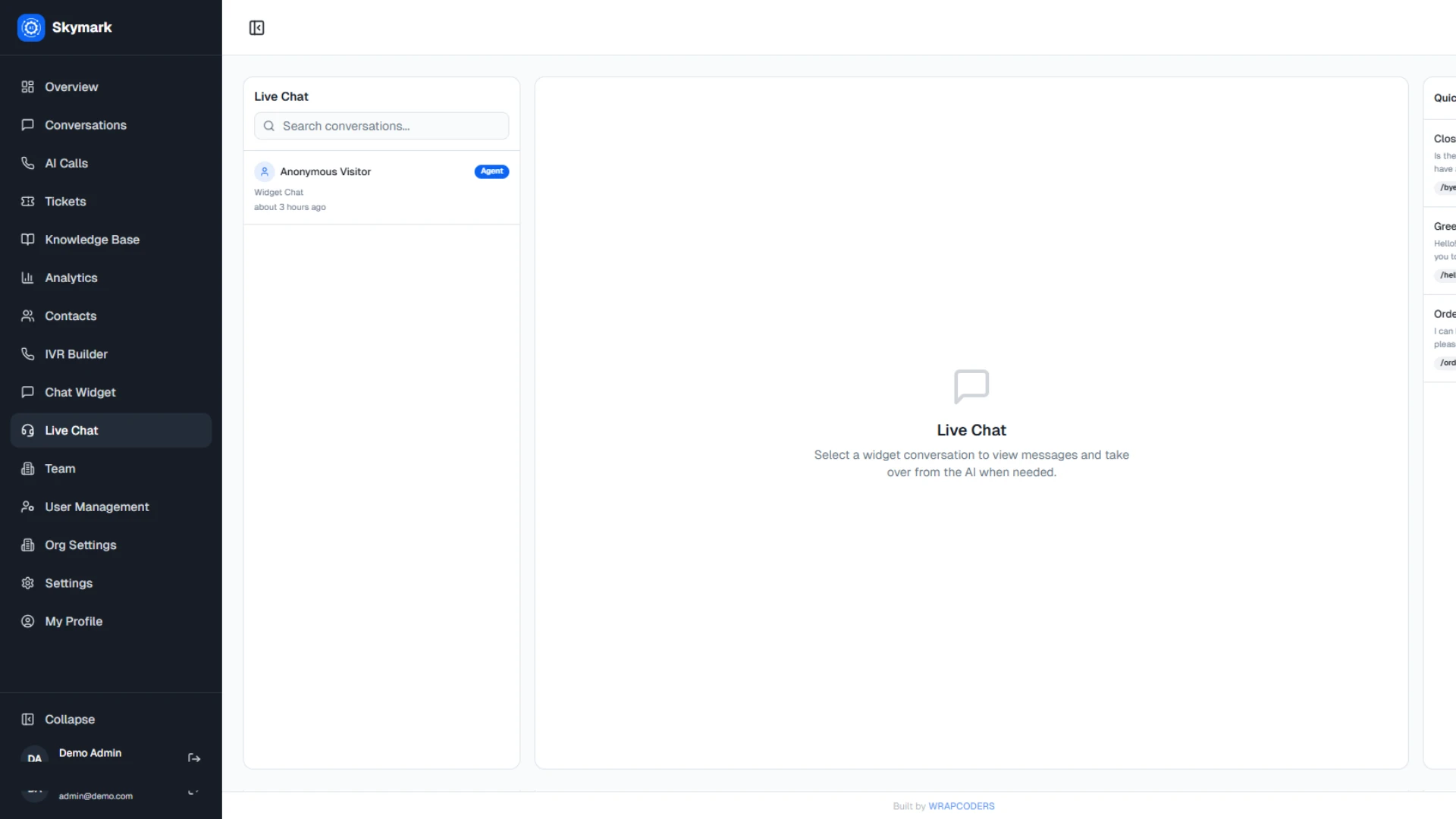
Task: Go to My Profile
Action: click(111, 621)
